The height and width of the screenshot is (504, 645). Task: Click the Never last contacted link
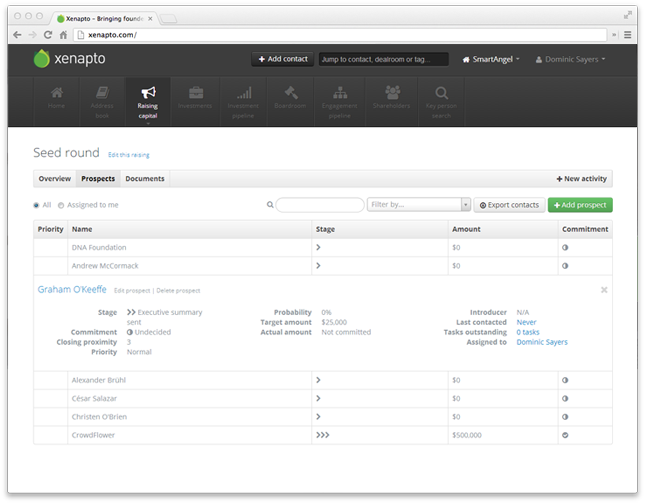(527, 322)
